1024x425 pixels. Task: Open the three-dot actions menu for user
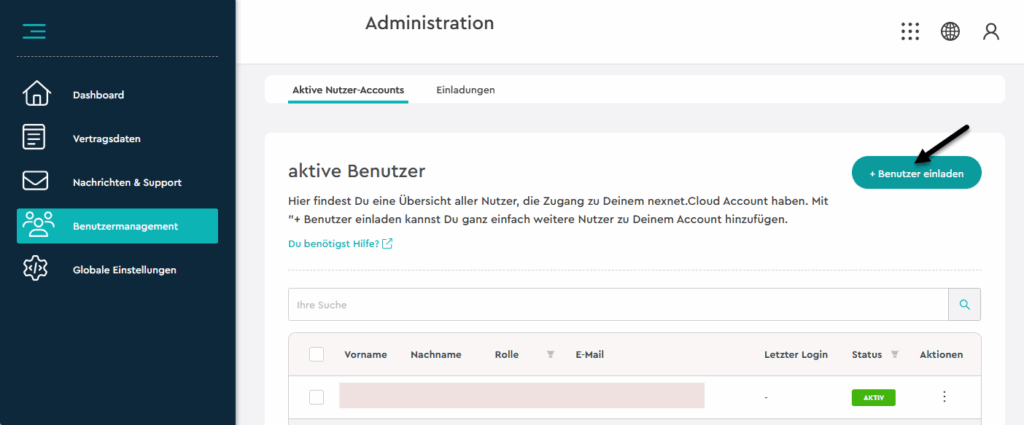pos(944,397)
